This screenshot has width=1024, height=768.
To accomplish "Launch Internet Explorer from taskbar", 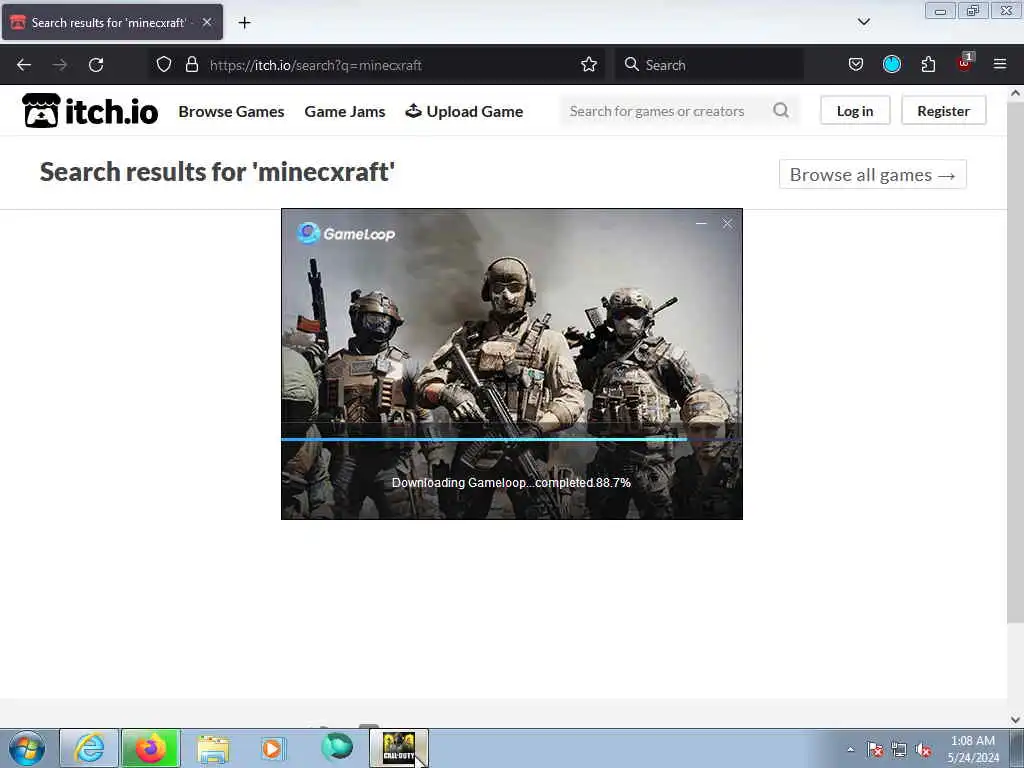I will pyautogui.click(x=89, y=748).
